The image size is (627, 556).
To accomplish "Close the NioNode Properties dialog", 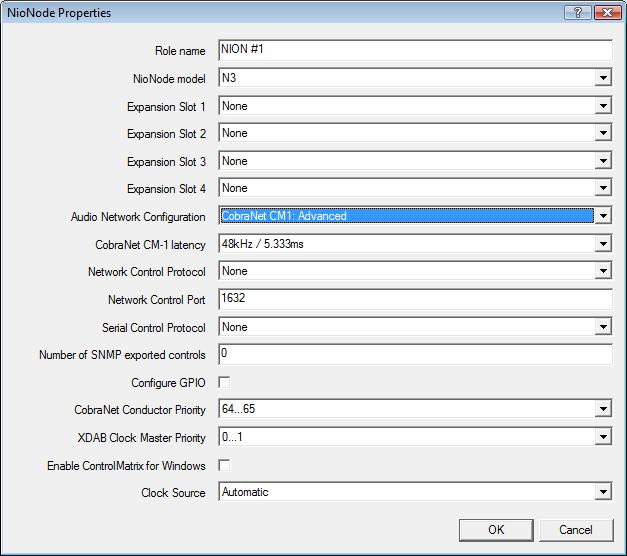I will (605, 13).
